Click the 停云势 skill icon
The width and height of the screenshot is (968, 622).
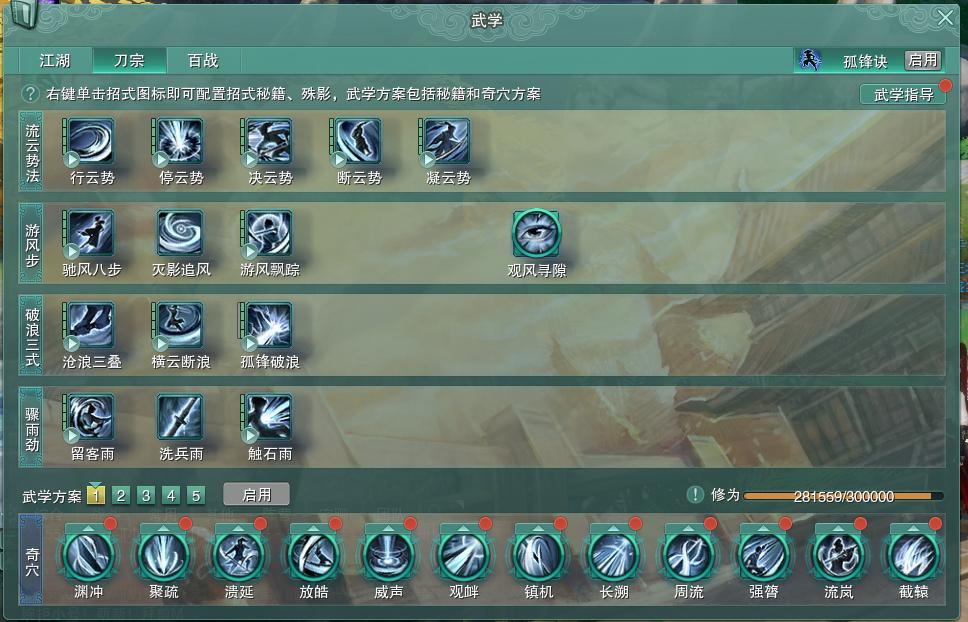pos(180,142)
